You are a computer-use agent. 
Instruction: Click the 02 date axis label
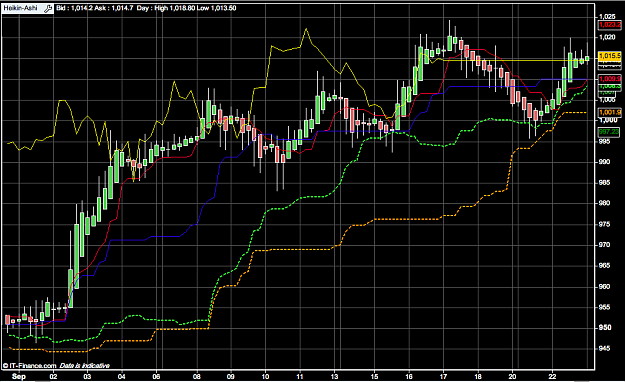[53, 376]
